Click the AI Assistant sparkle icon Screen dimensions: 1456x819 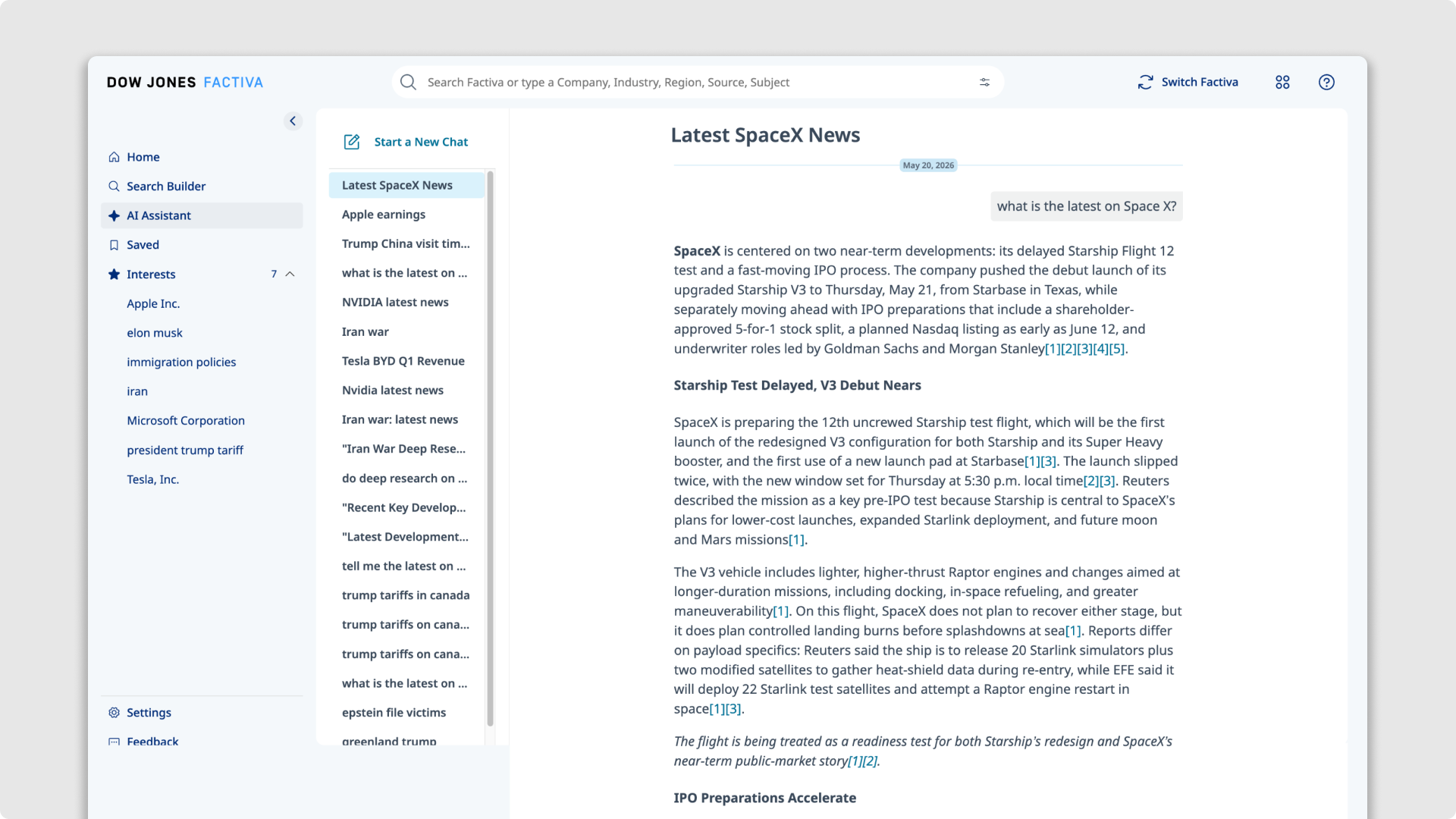(114, 216)
